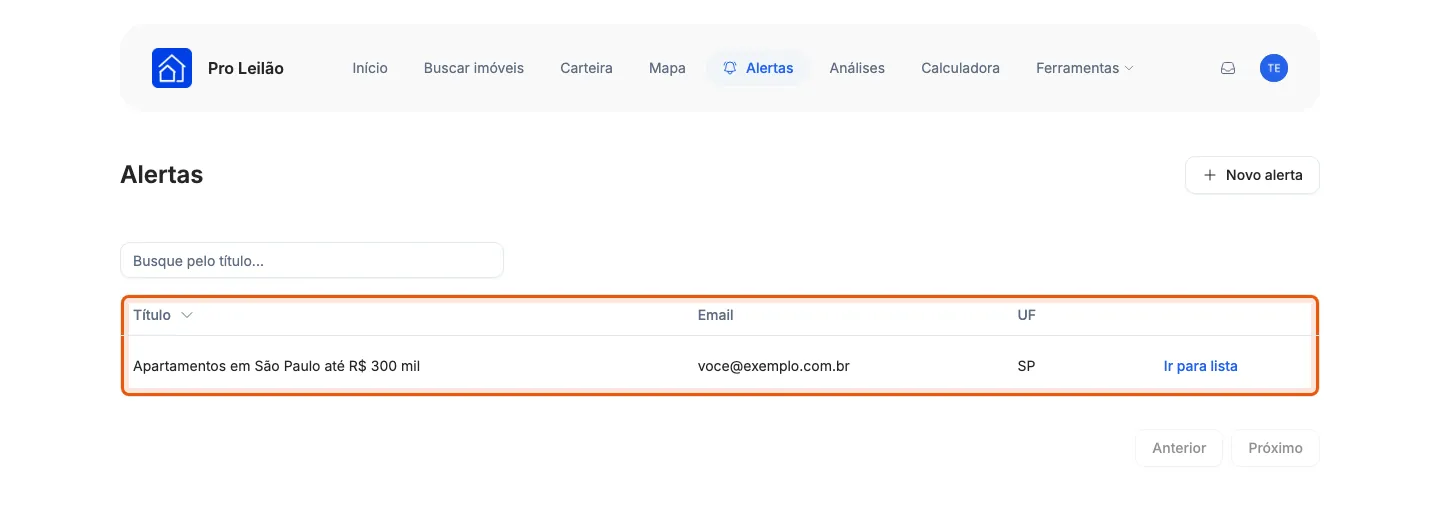
Task: Open the inbox tray icon
Action: point(1228,68)
